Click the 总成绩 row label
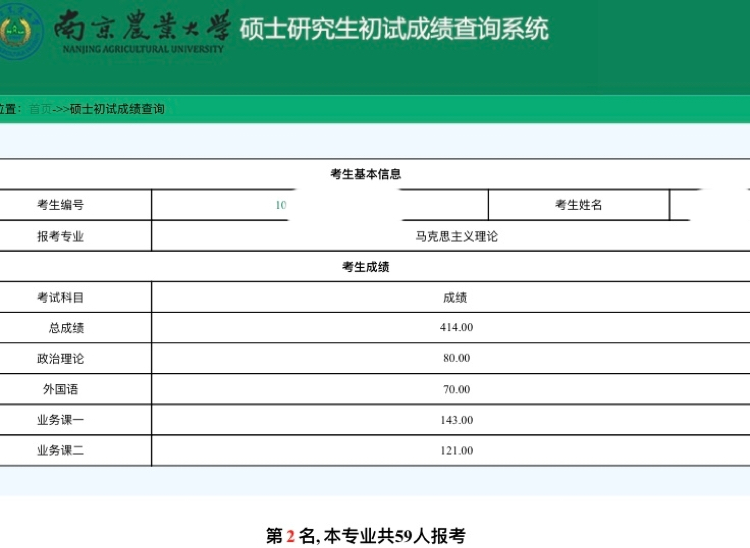The height and width of the screenshot is (548, 750). pos(66,328)
